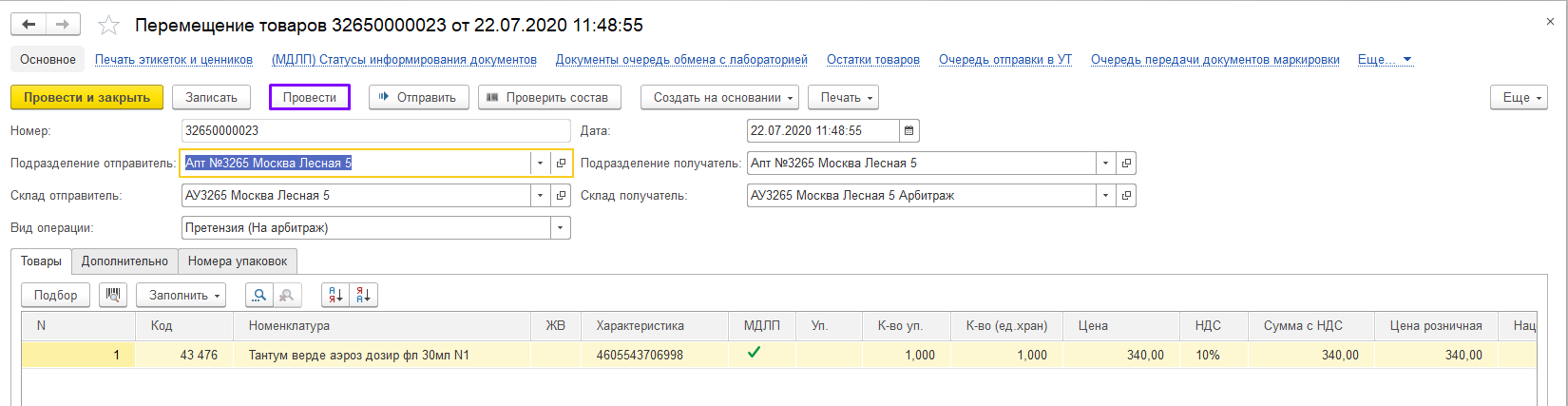Open the date calendar picker
Screen dimensions: 1568x406
click(x=909, y=131)
